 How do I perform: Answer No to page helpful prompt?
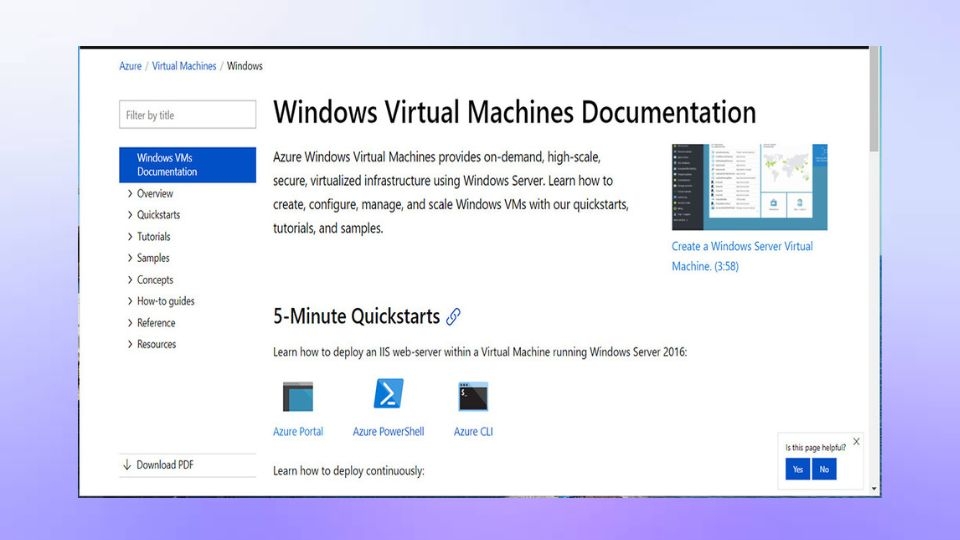(824, 470)
